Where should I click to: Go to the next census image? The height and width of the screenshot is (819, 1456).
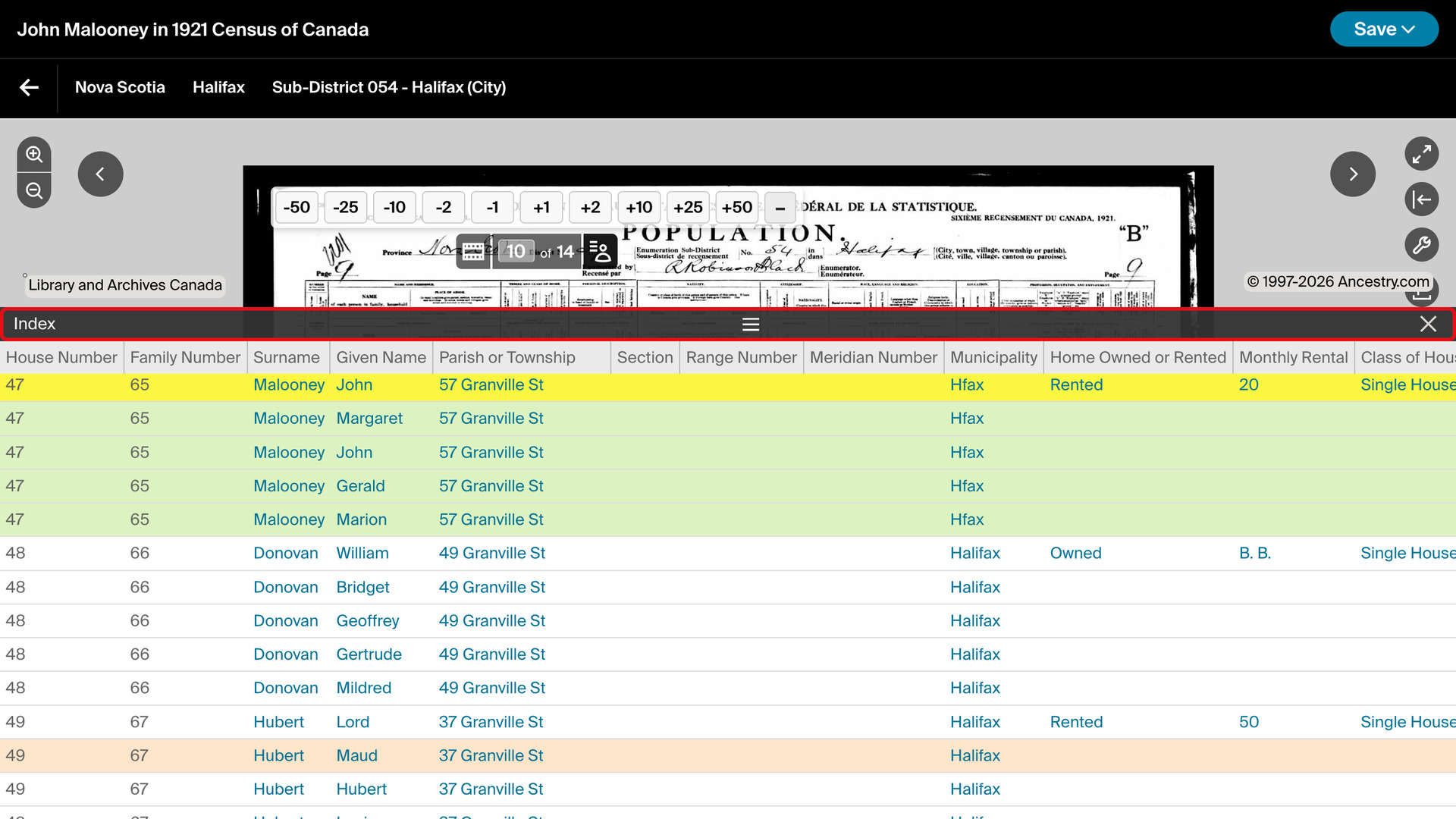tap(1353, 174)
